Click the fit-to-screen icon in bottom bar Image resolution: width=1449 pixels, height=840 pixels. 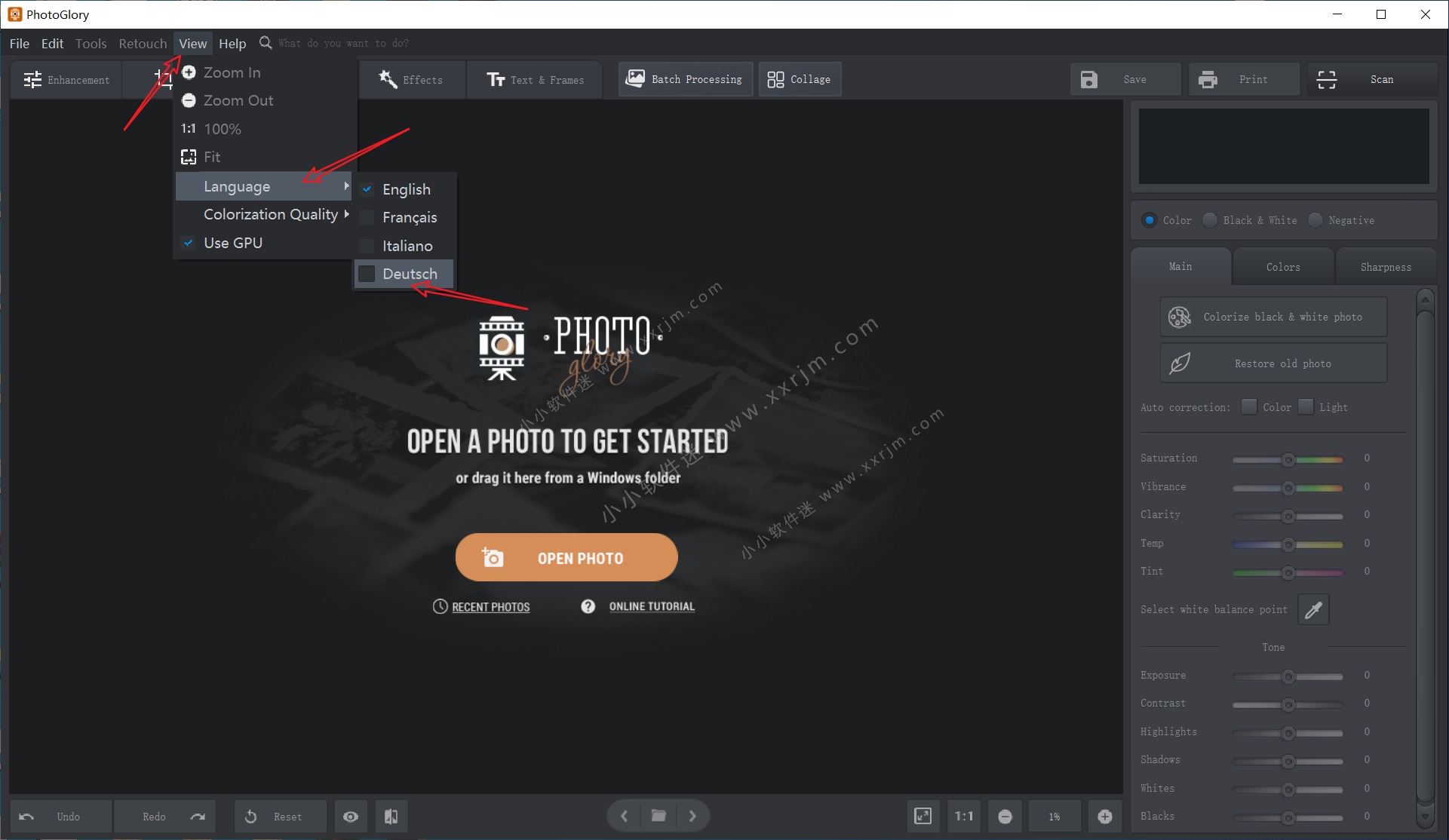click(x=923, y=817)
